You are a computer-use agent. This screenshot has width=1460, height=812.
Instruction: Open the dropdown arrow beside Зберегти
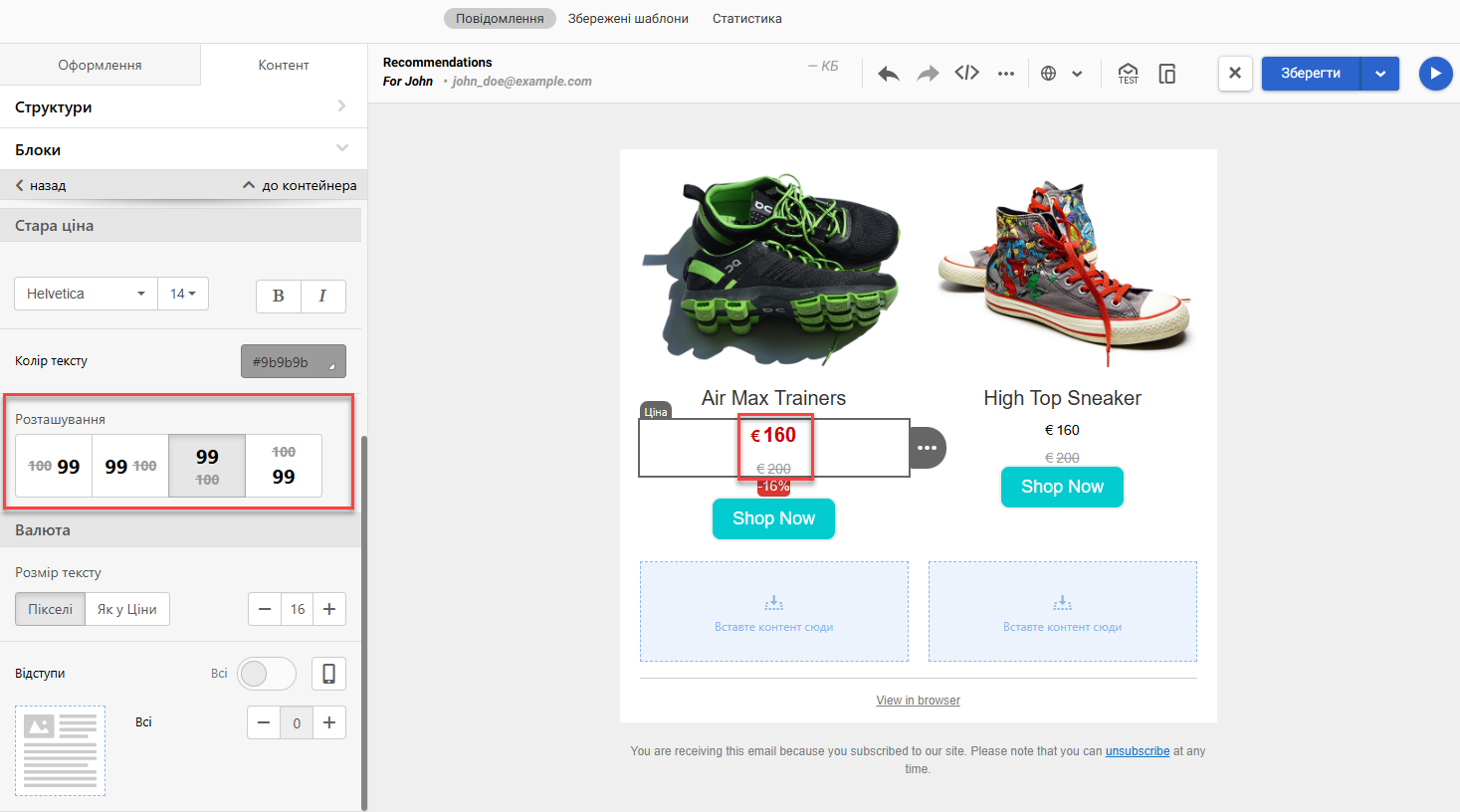click(x=1379, y=74)
